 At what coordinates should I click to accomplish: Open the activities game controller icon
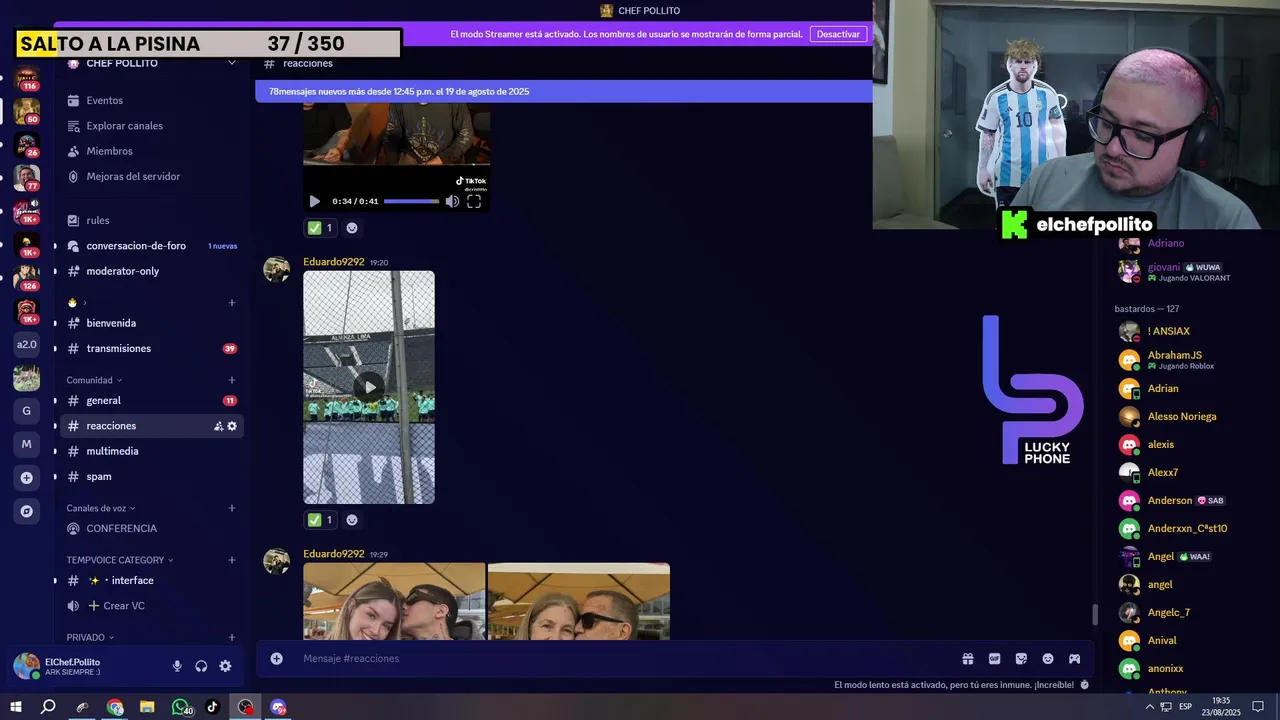click(x=1074, y=659)
